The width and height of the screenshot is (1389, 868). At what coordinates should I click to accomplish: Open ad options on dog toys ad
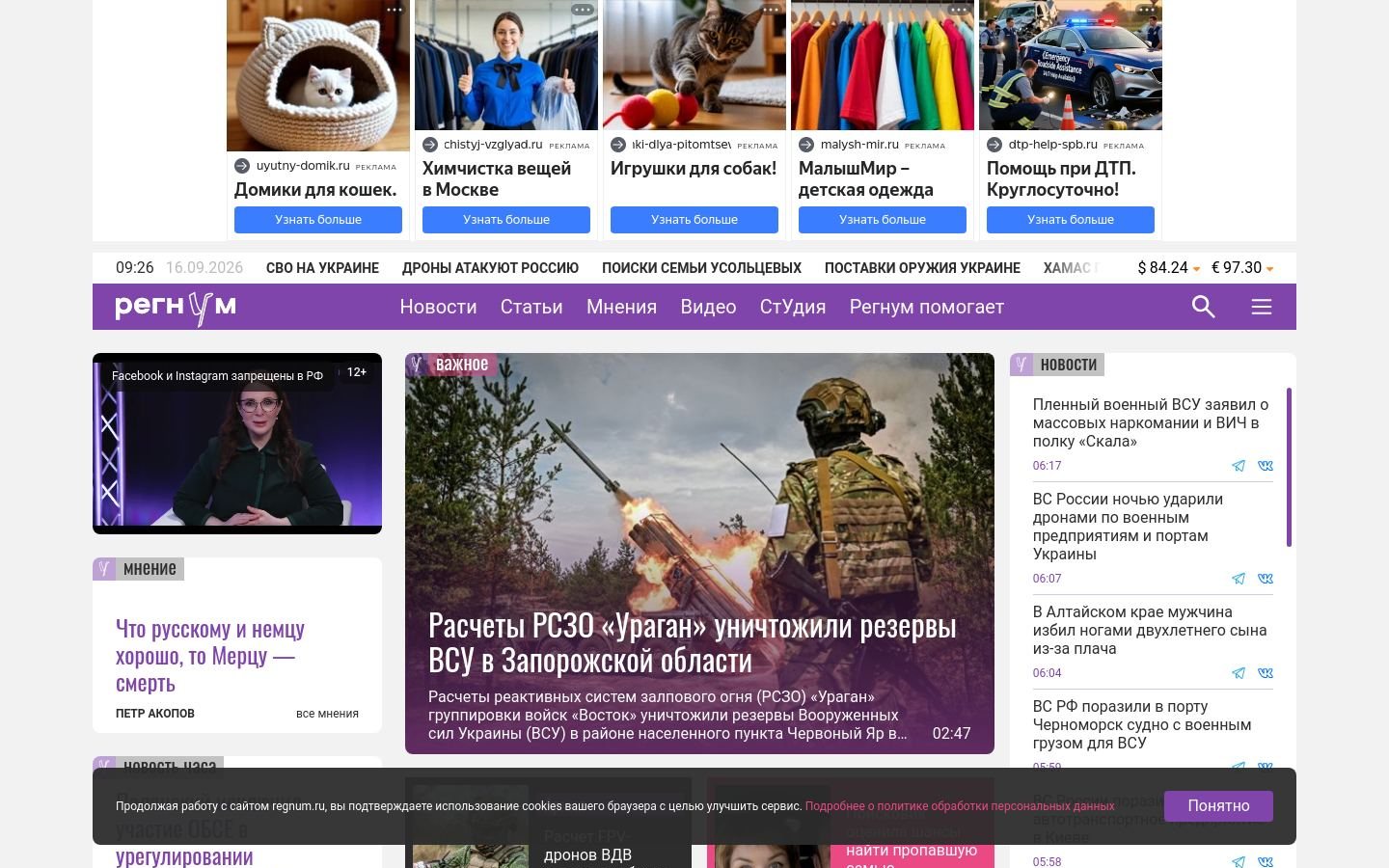point(771,9)
